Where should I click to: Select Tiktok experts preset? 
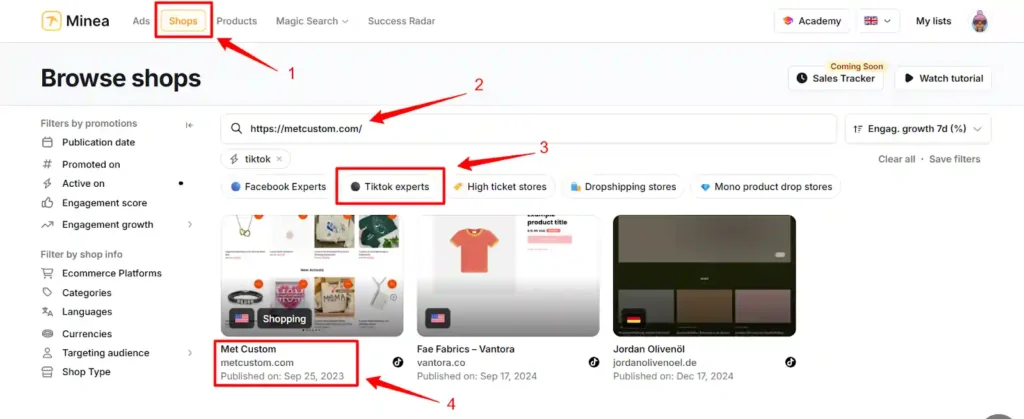(390, 187)
